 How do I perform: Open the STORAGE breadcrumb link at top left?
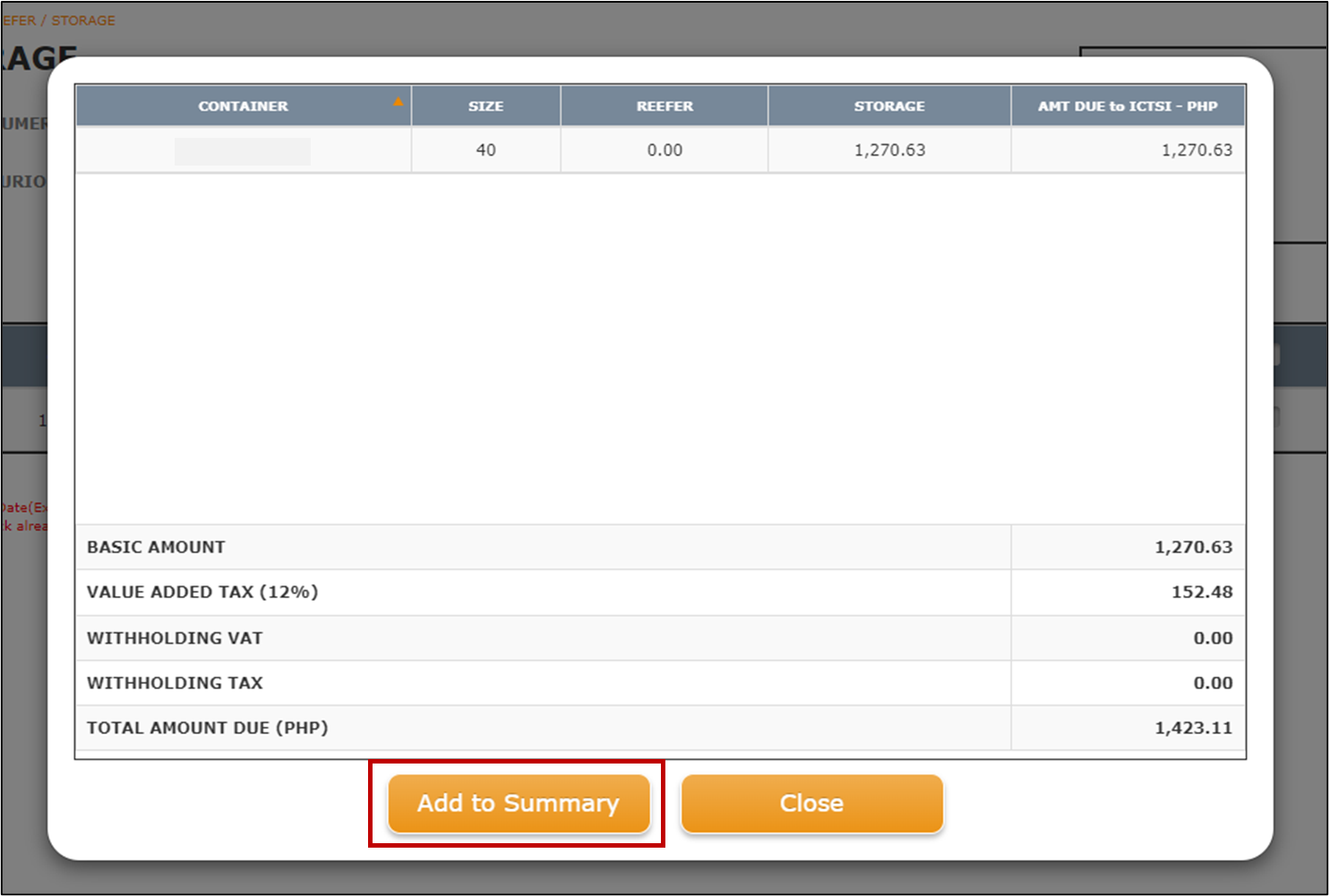point(85,20)
